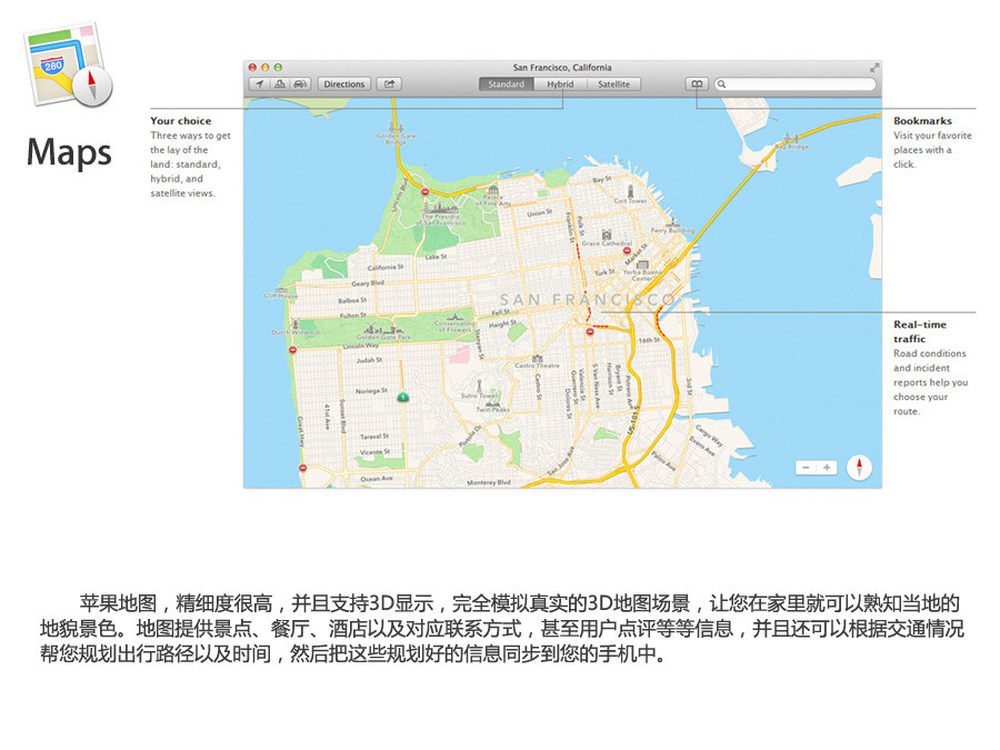Click the magnifying glass search icon
Image resolution: width=1000 pixels, height=750 pixels.
[x=722, y=84]
